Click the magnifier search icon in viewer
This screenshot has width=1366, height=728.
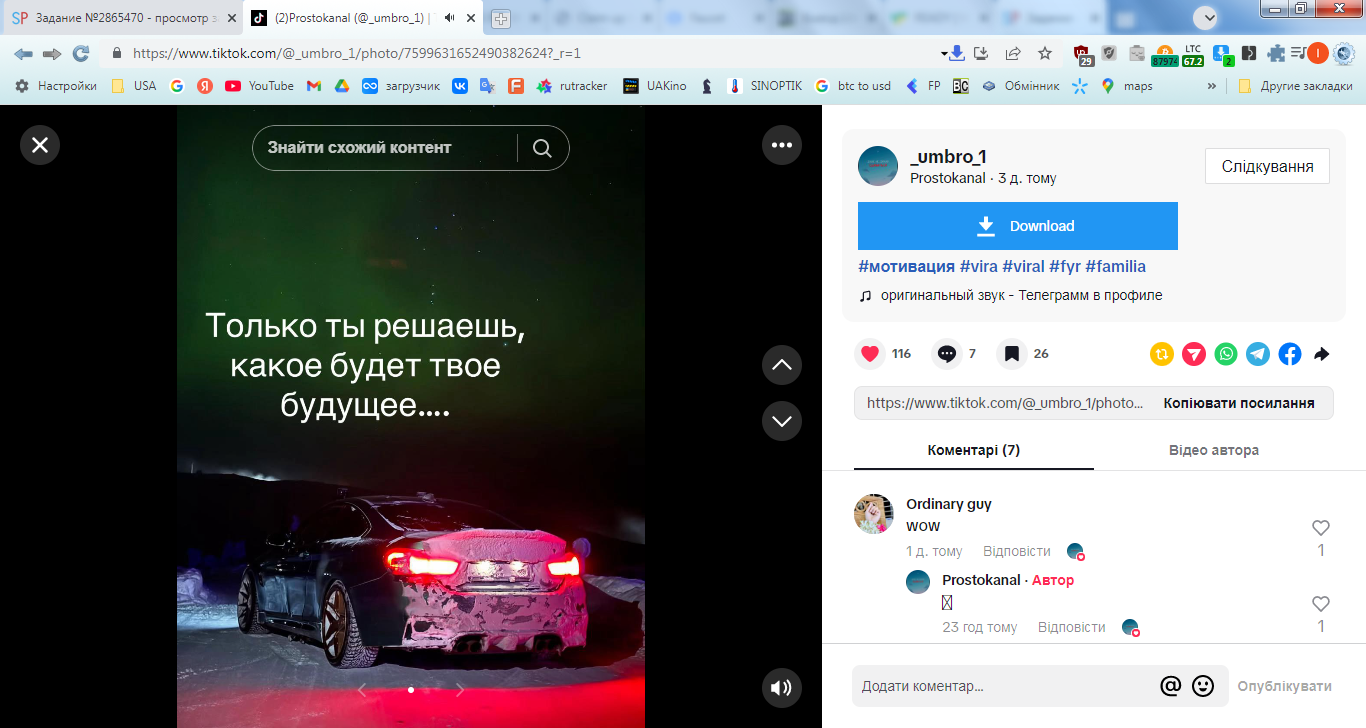[542, 148]
